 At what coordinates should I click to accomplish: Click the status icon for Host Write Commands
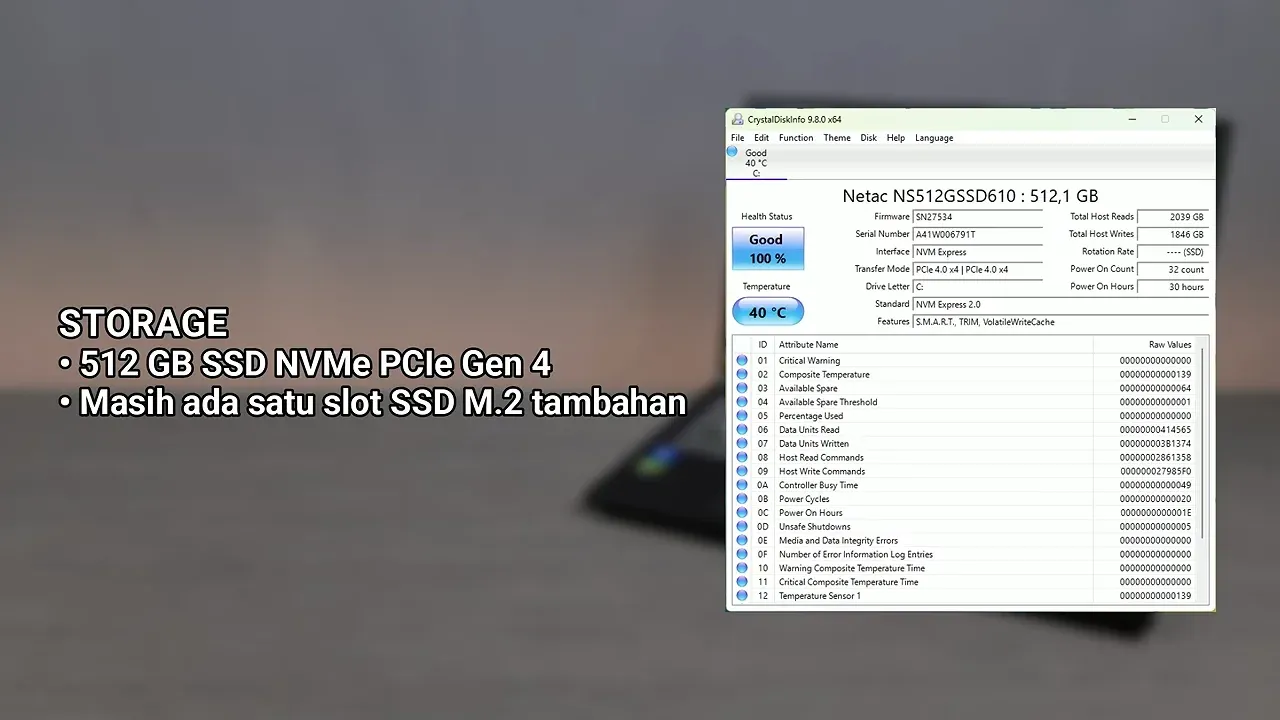(x=742, y=472)
